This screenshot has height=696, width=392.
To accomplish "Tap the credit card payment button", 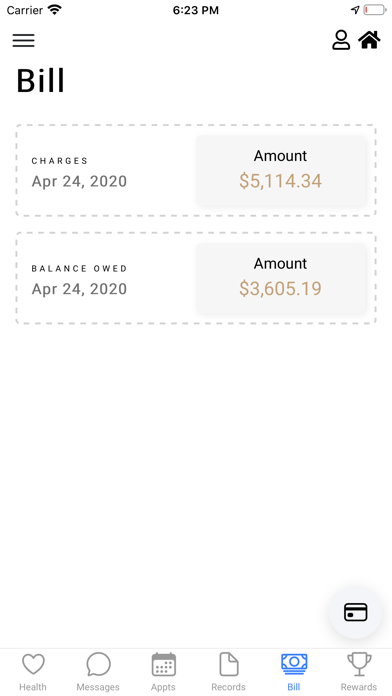I will pos(356,612).
